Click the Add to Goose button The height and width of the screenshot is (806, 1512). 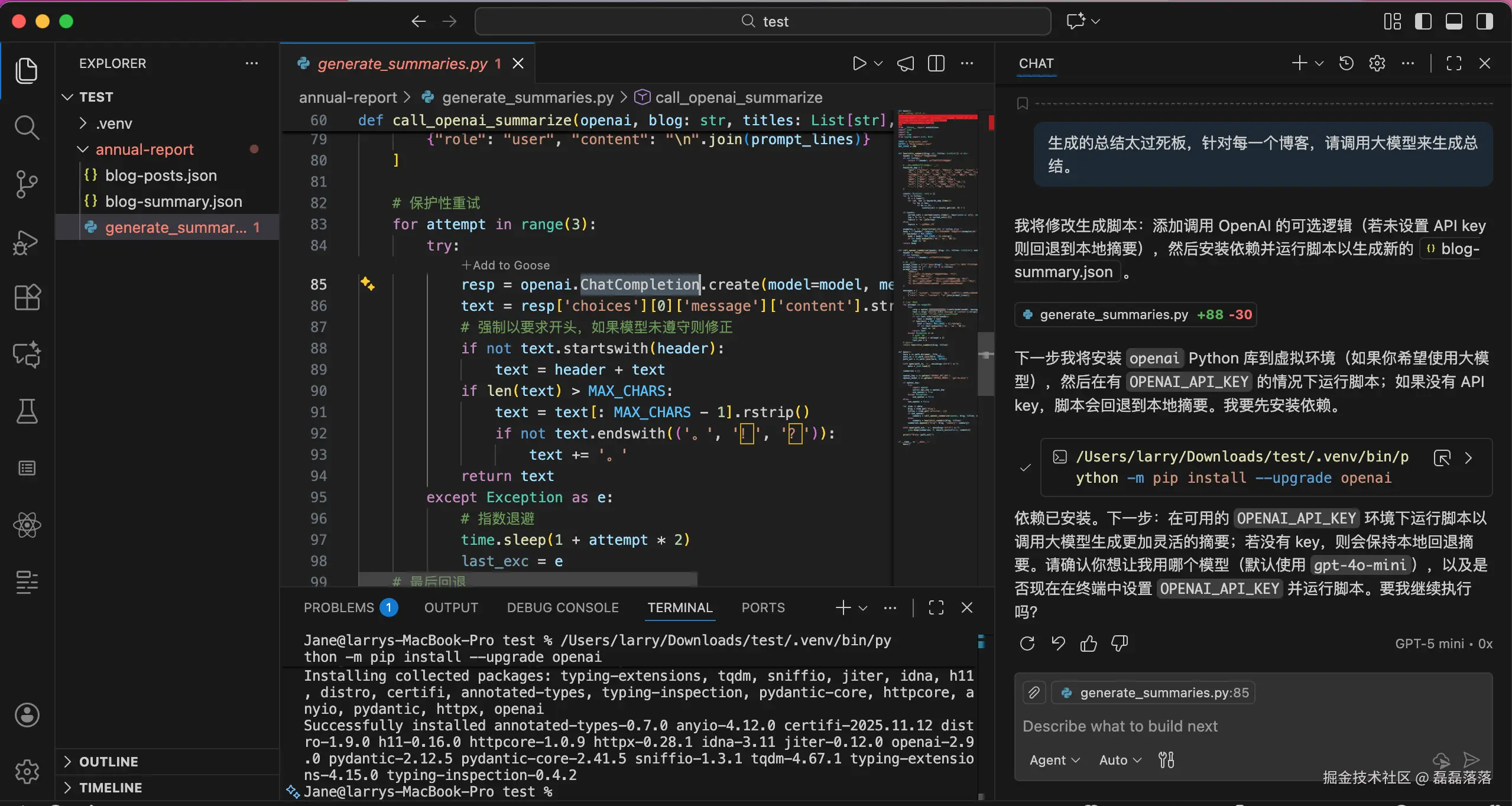point(505,265)
